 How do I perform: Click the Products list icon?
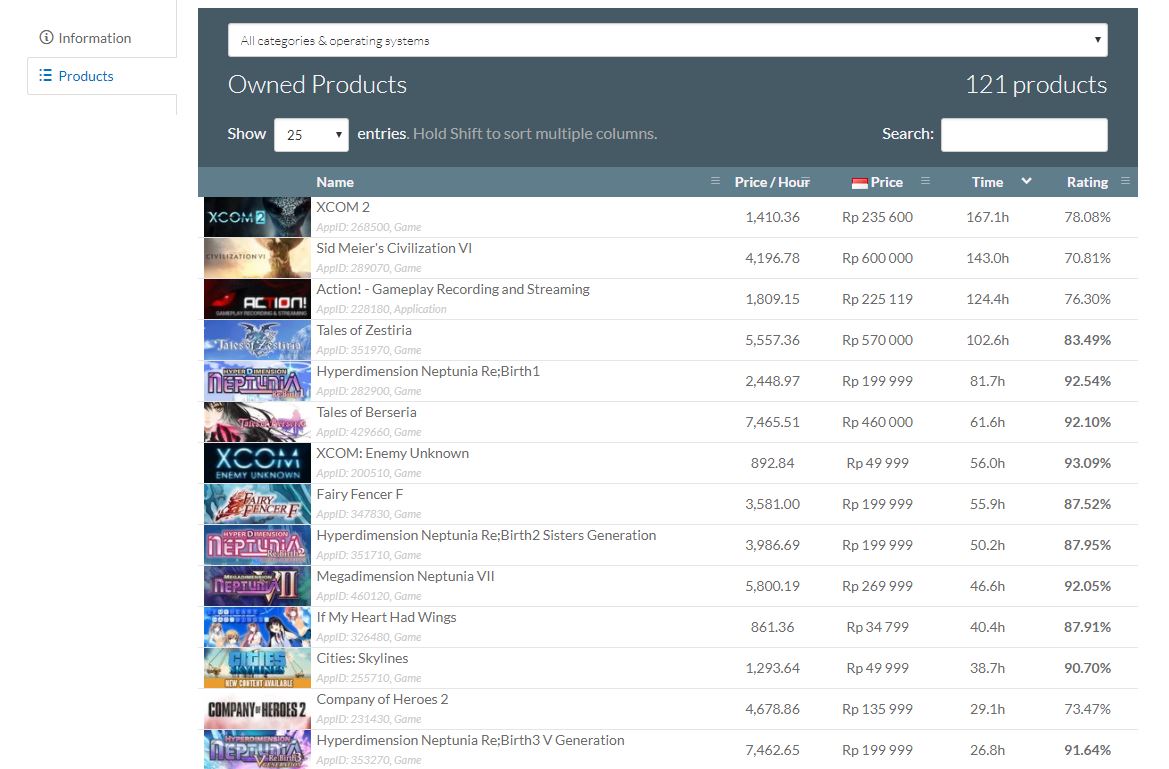click(45, 75)
